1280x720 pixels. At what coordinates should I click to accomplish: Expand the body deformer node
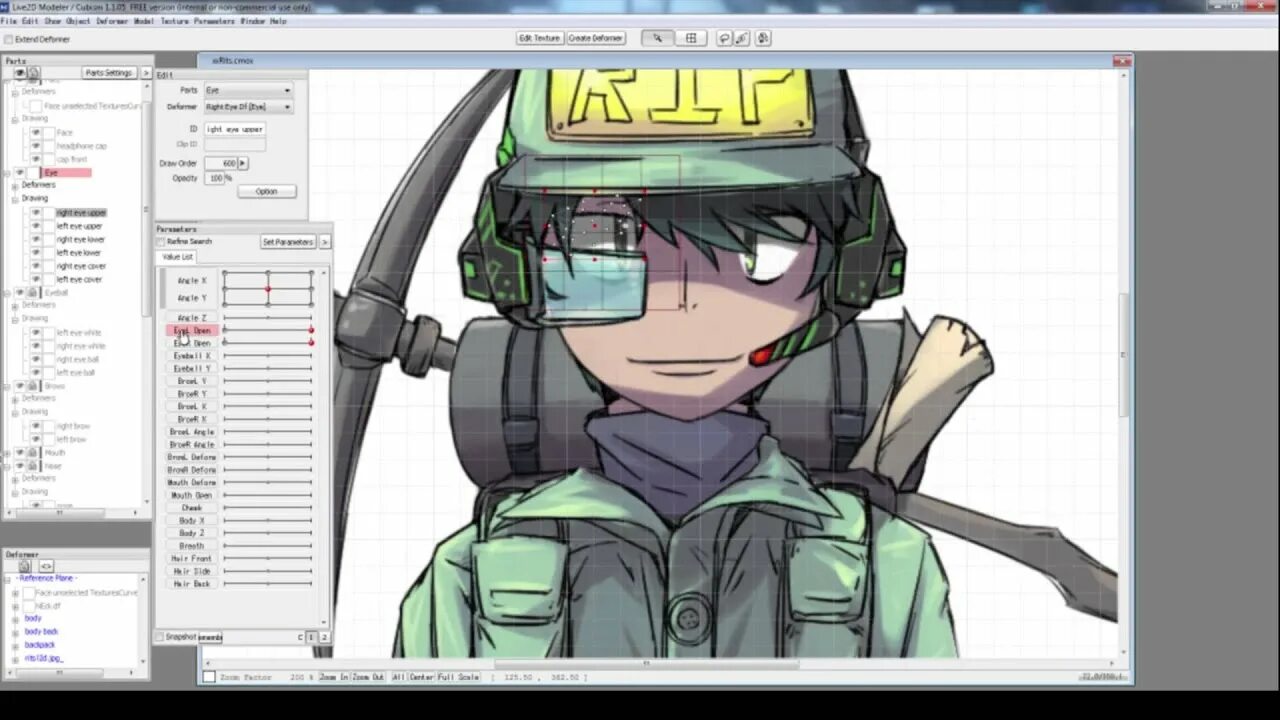(15, 619)
